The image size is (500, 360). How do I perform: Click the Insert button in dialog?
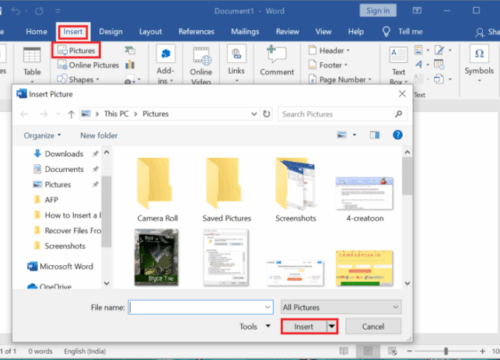pyautogui.click(x=304, y=326)
